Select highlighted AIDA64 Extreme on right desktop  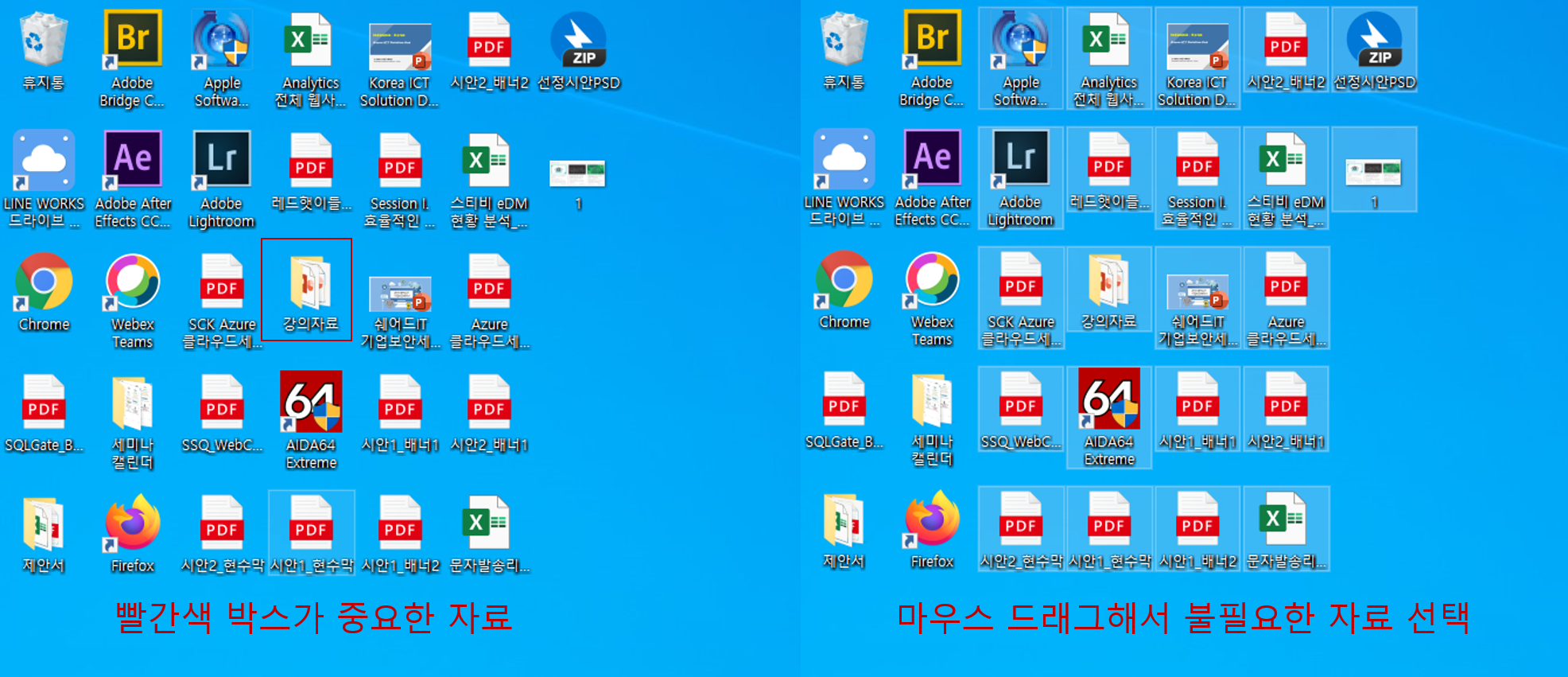click(1108, 399)
